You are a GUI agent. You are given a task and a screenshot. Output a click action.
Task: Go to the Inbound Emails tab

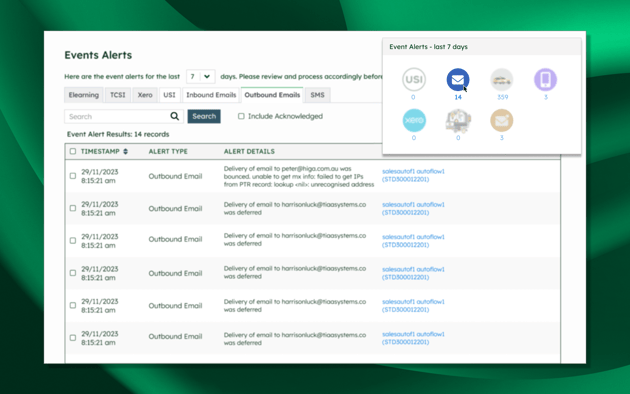pyautogui.click(x=211, y=95)
